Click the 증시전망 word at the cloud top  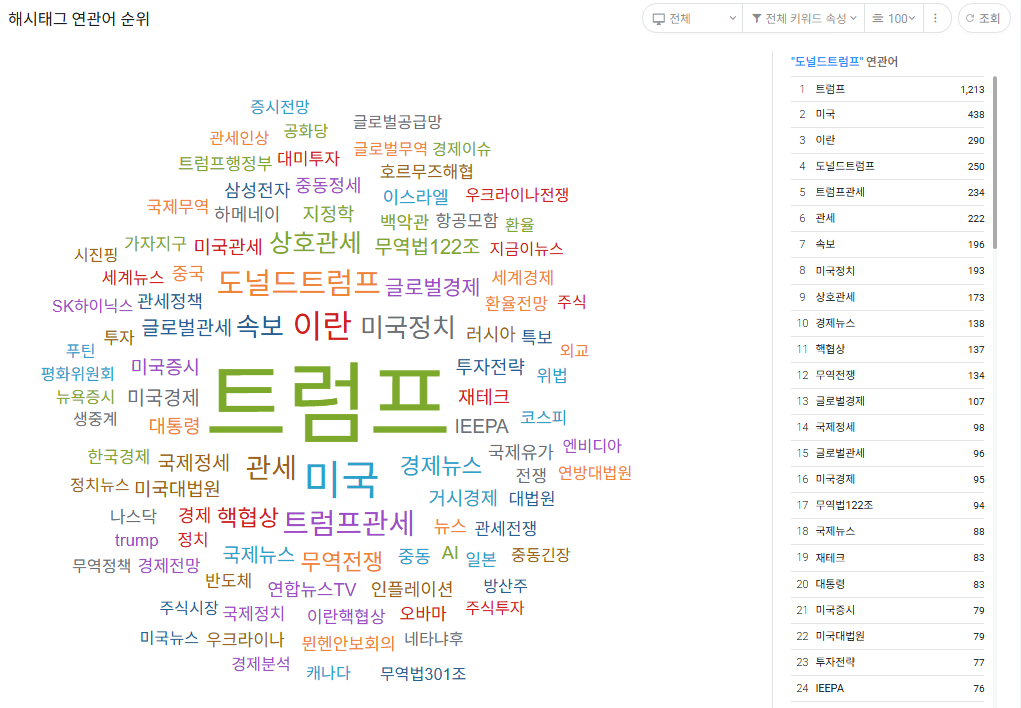(x=280, y=106)
